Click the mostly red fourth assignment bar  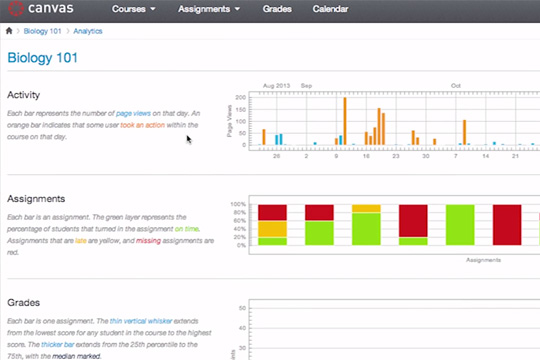[x=413, y=225]
